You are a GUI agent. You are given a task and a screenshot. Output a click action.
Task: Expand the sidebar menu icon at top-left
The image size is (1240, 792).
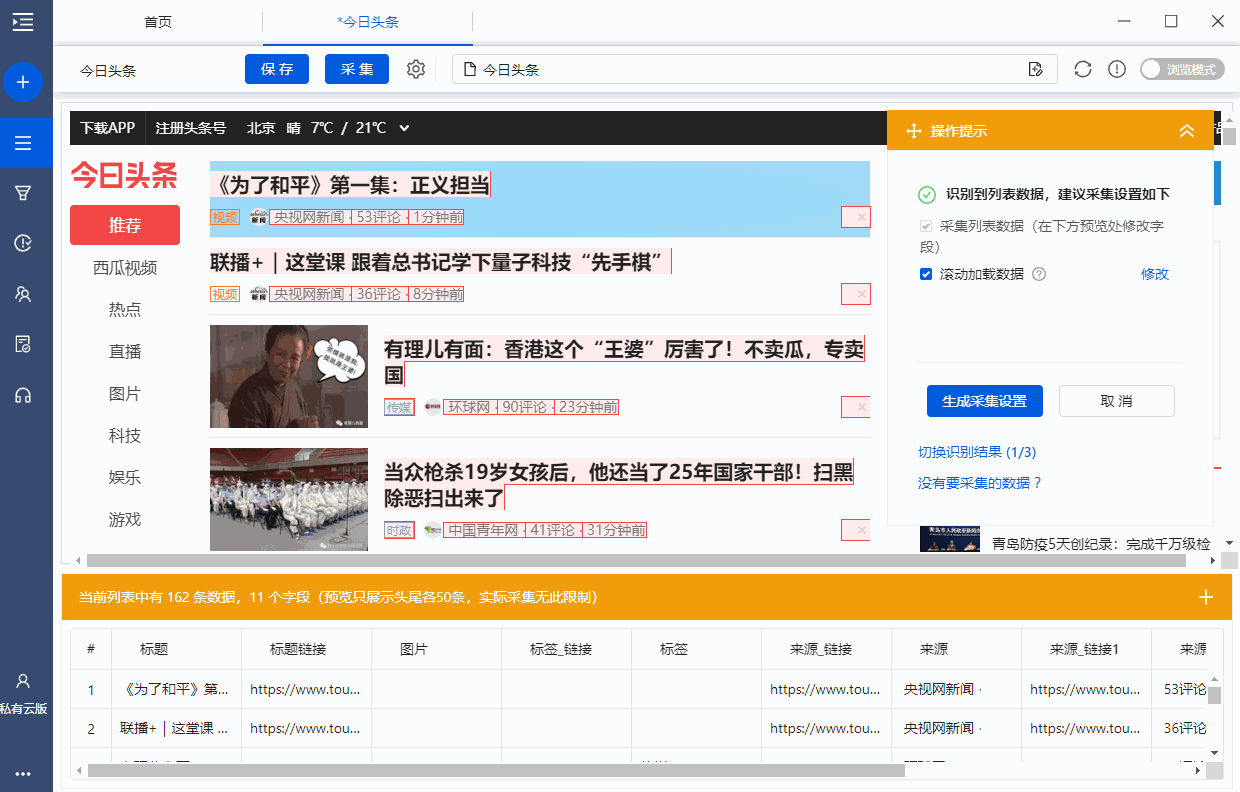pyautogui.click(x=22, y=21)
